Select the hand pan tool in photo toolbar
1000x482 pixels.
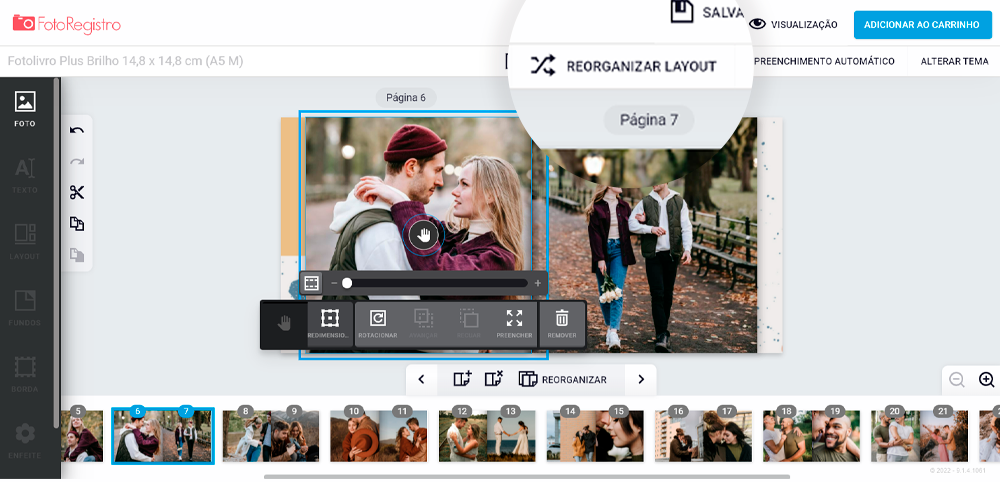[x=284, y=325]
